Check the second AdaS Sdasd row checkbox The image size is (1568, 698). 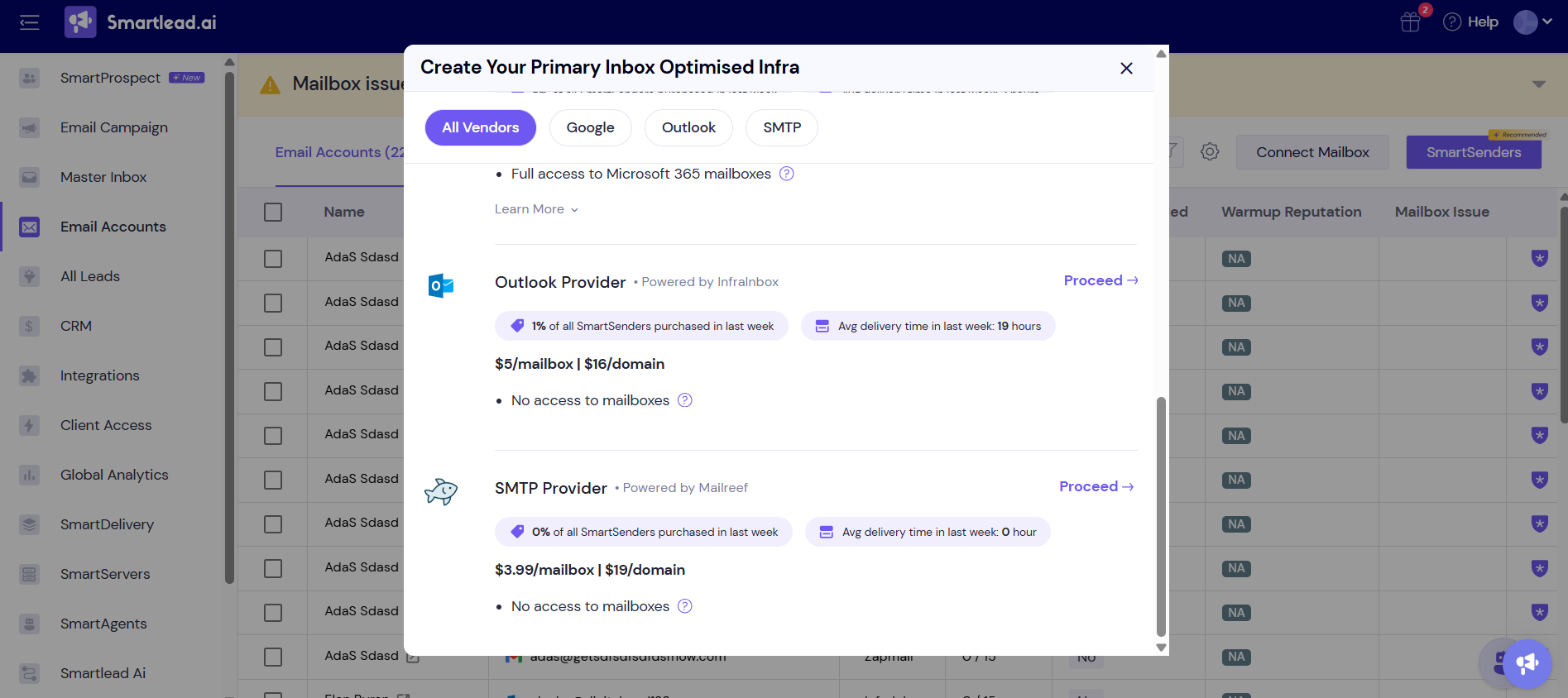[273, 304]
